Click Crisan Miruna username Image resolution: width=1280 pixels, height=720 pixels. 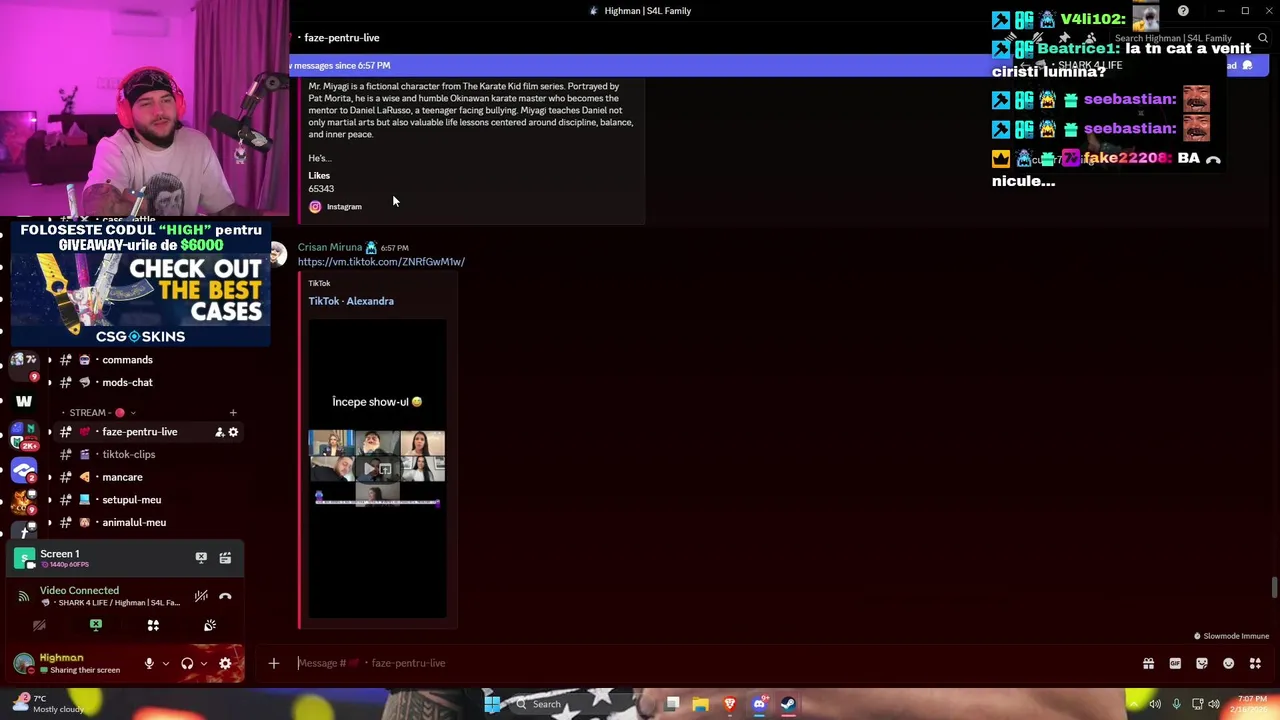(330, 247)
